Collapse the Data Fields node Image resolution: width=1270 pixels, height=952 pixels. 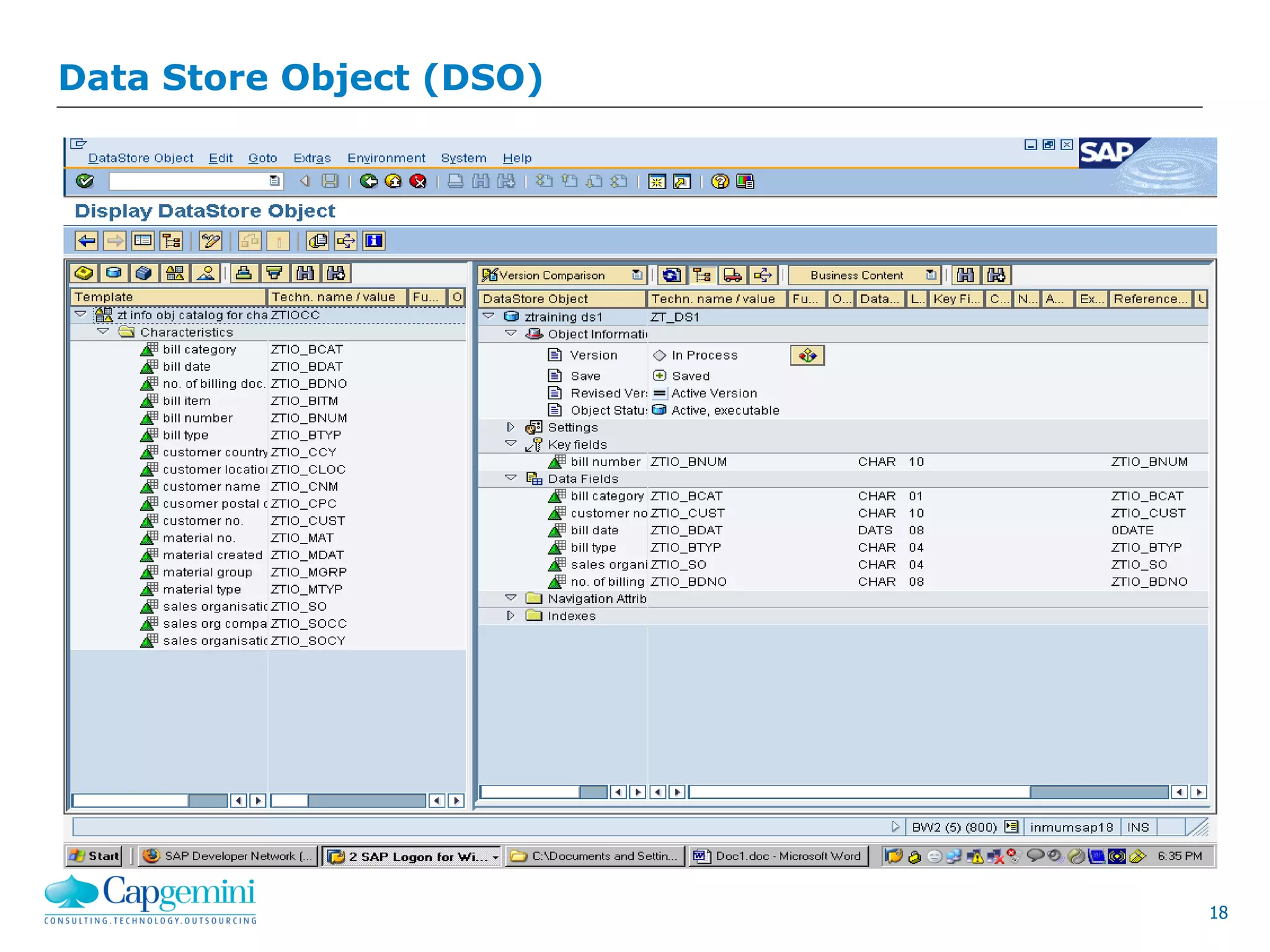coord(511,478)
